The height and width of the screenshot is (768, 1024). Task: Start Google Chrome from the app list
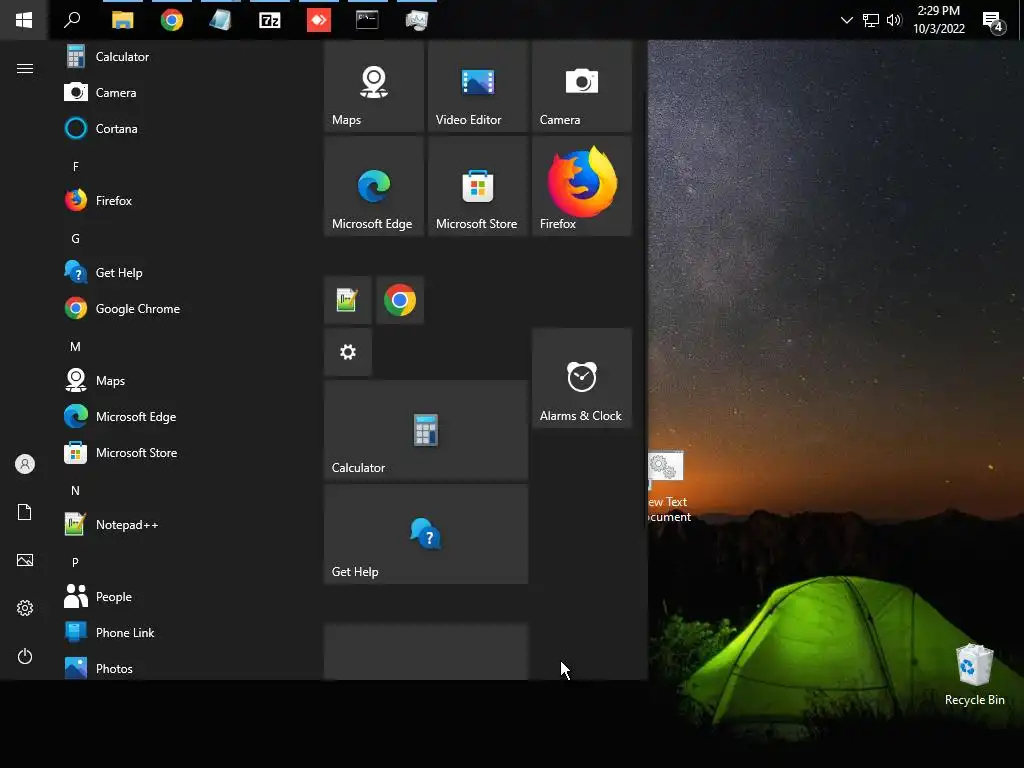click(186, 308)
